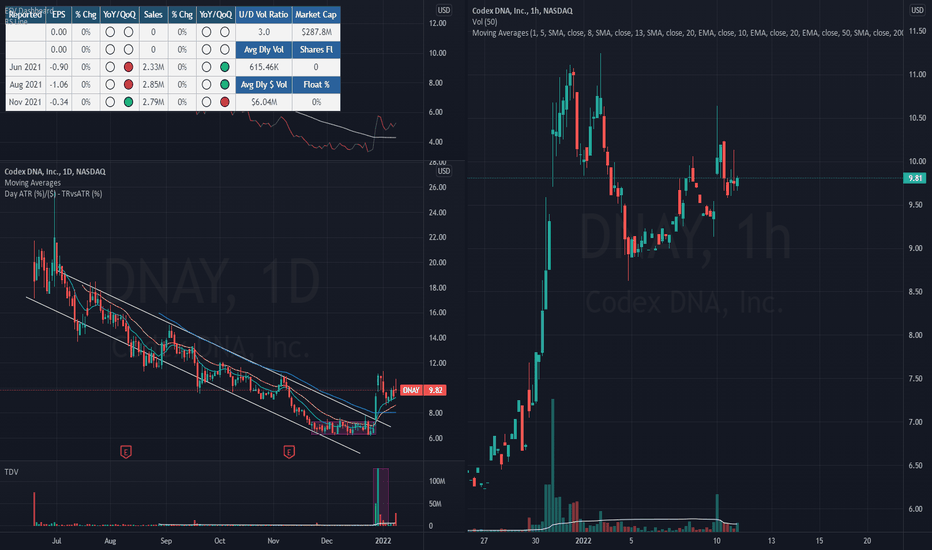Select the Day ATR (%)/($) - TRvsATR indicator legend

[53, 194]
